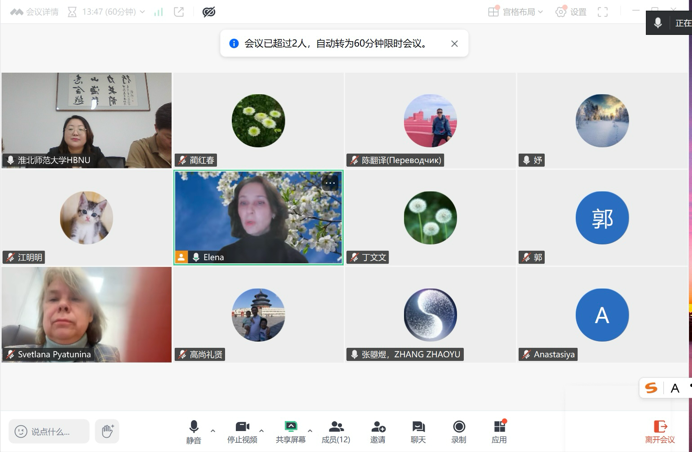Image resolution: width=692 pixels, height=452 pixels.
Task: Open 宫格布局 layout dropdown
Action: [515, 12]
